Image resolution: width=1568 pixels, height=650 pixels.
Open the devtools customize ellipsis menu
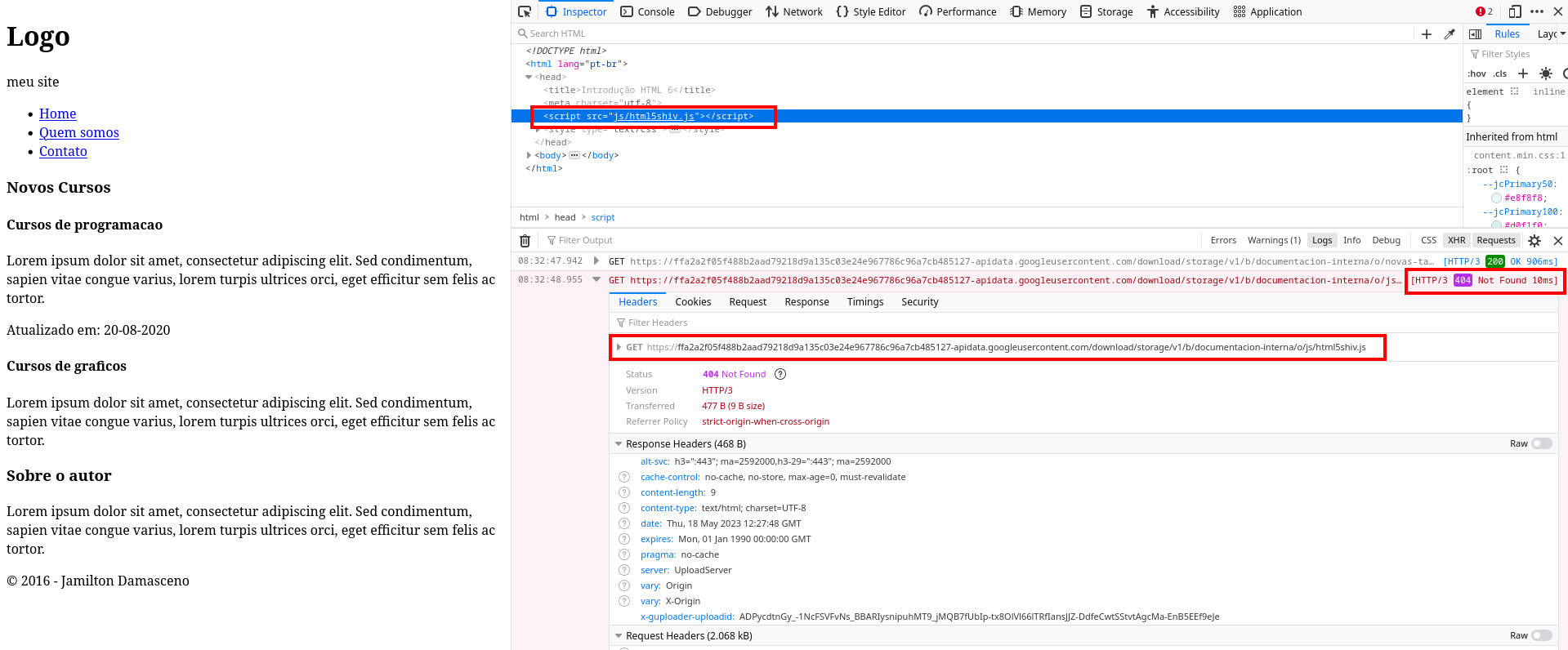tap(1537, 11)
